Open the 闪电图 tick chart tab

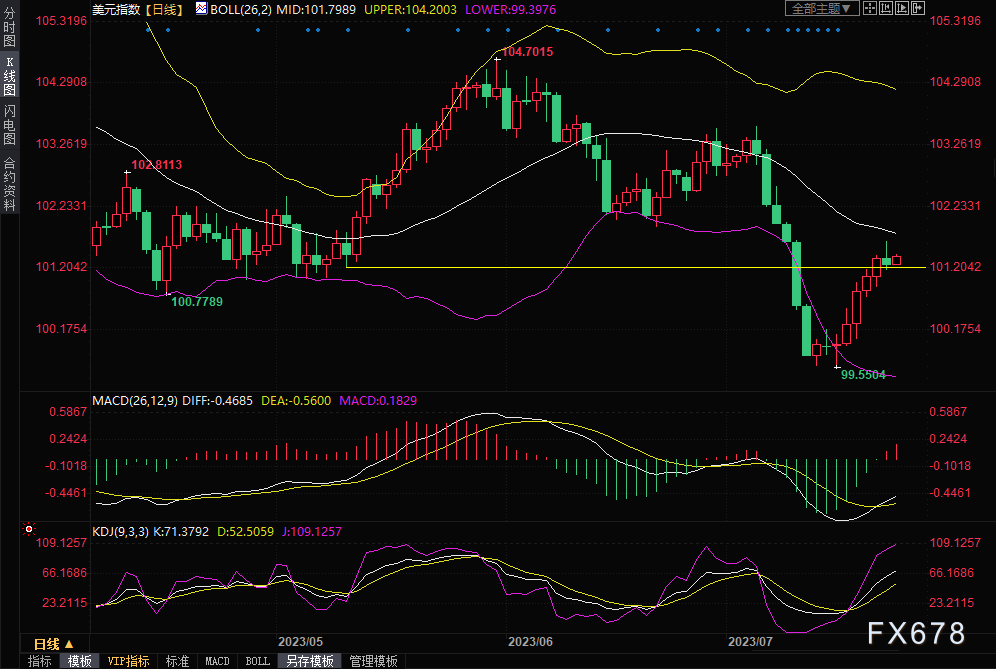coord(9,125)
